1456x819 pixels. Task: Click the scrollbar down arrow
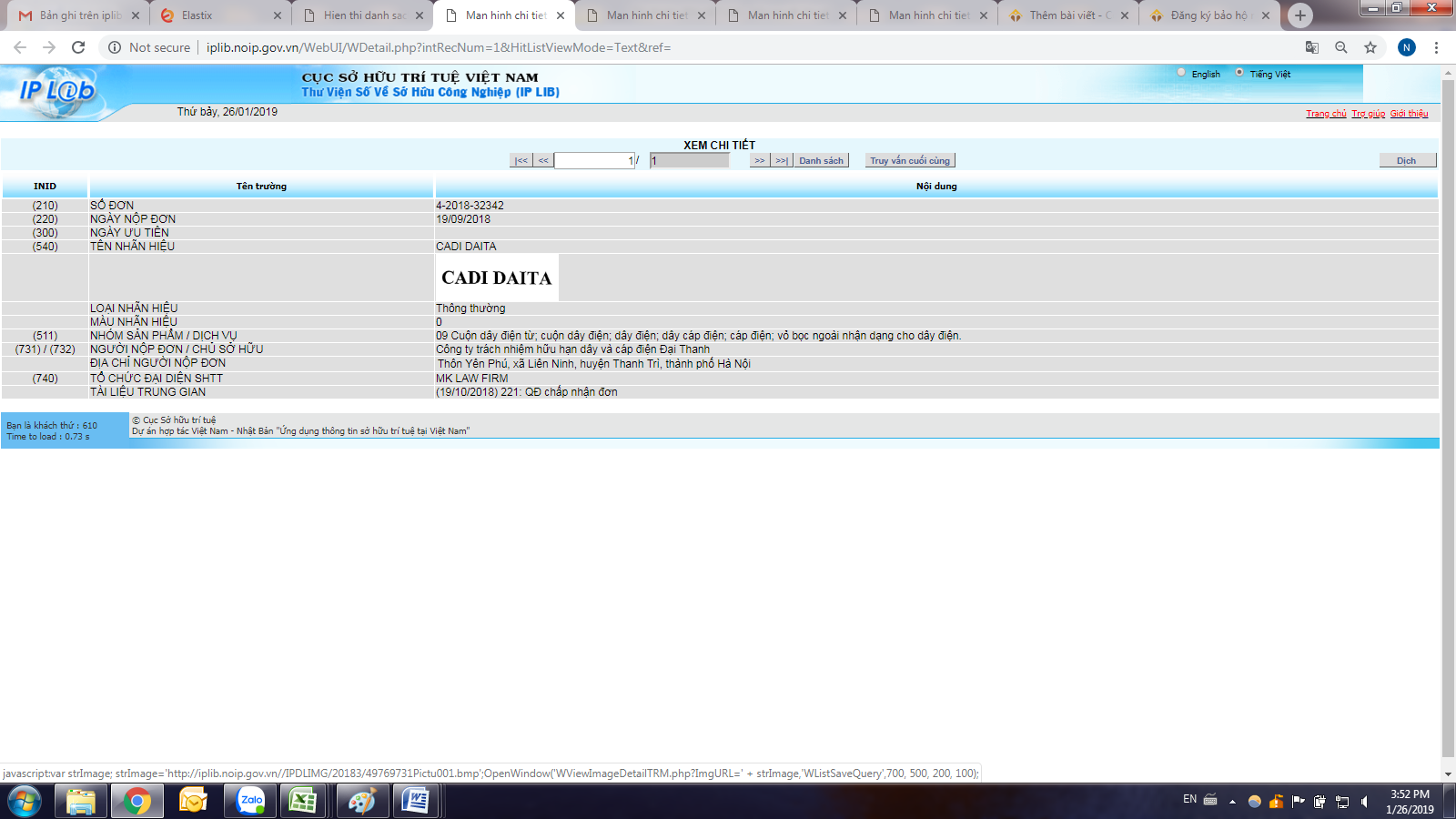pyautogui.click(x=1448, y=774)
